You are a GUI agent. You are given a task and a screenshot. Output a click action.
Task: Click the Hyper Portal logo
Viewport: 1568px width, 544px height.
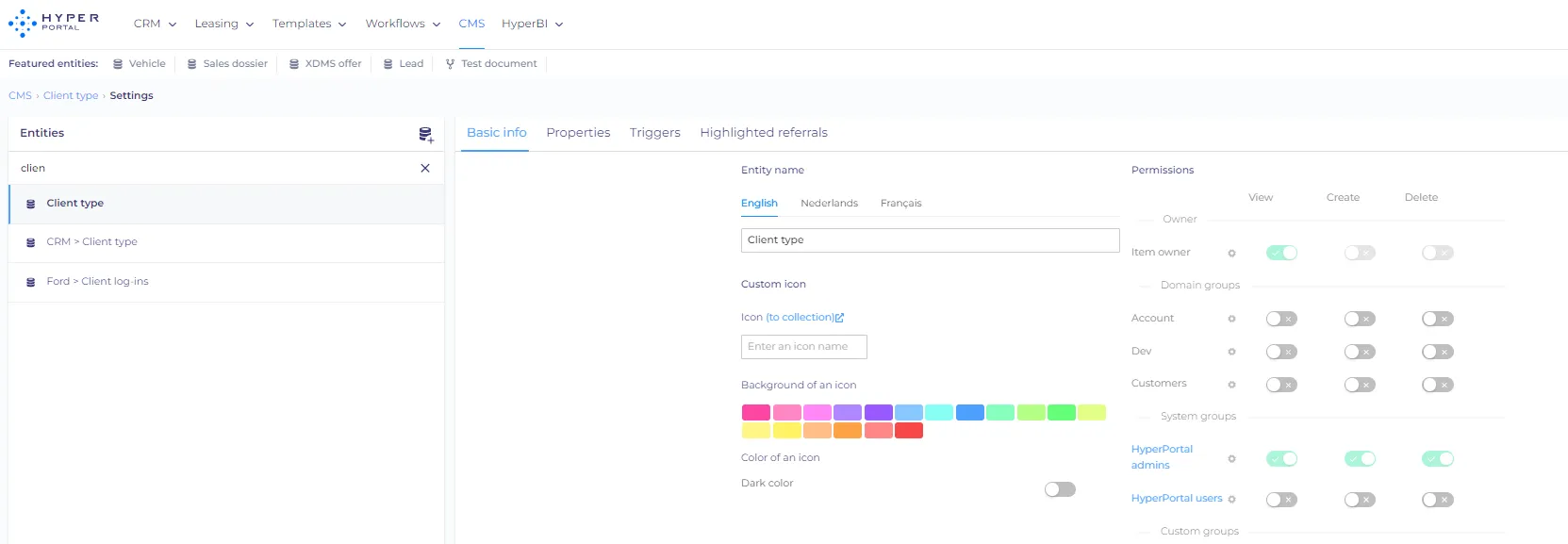pyautogui.click(x=54, y=23)
